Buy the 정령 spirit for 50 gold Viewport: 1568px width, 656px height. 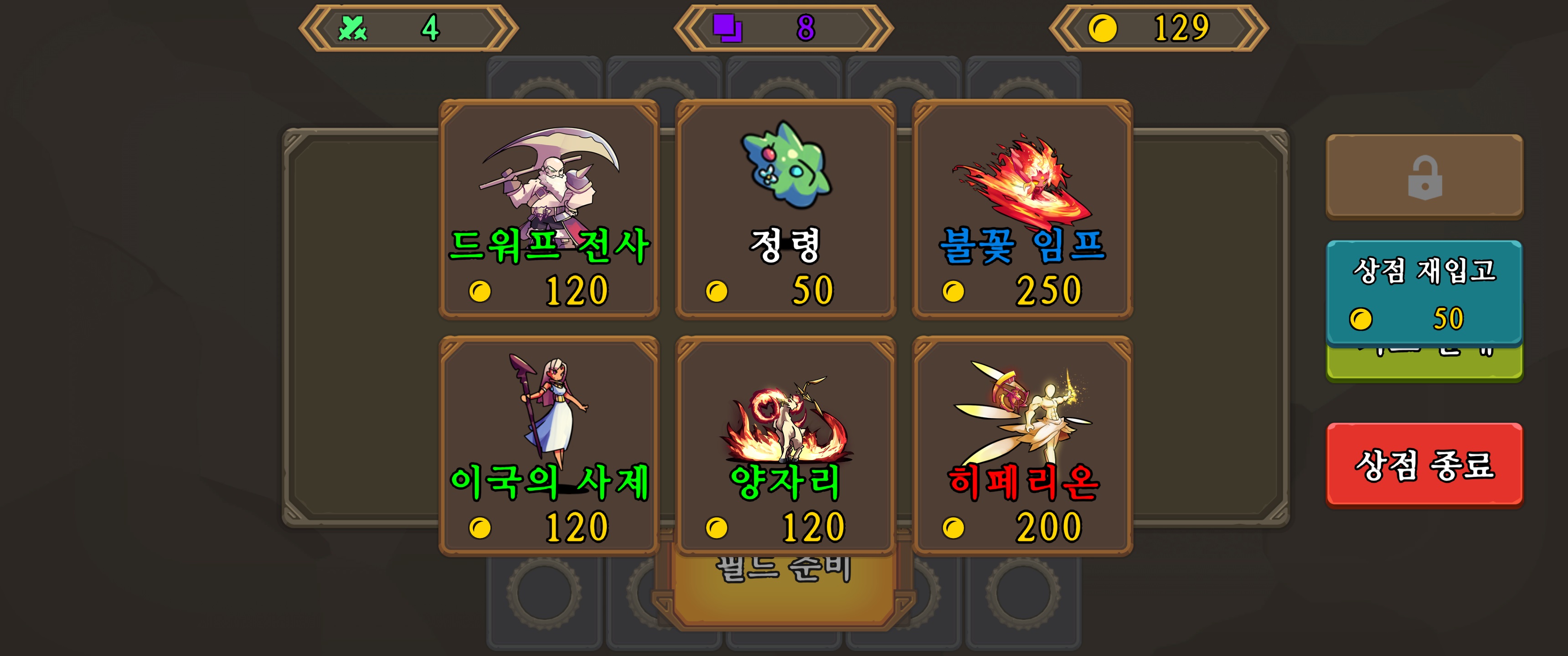785,210
